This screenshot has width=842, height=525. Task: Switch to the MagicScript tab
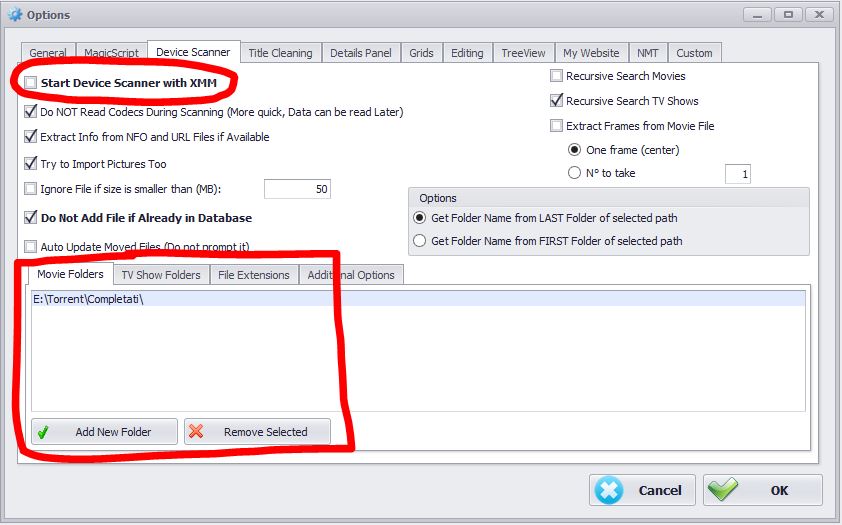point(111,53)
